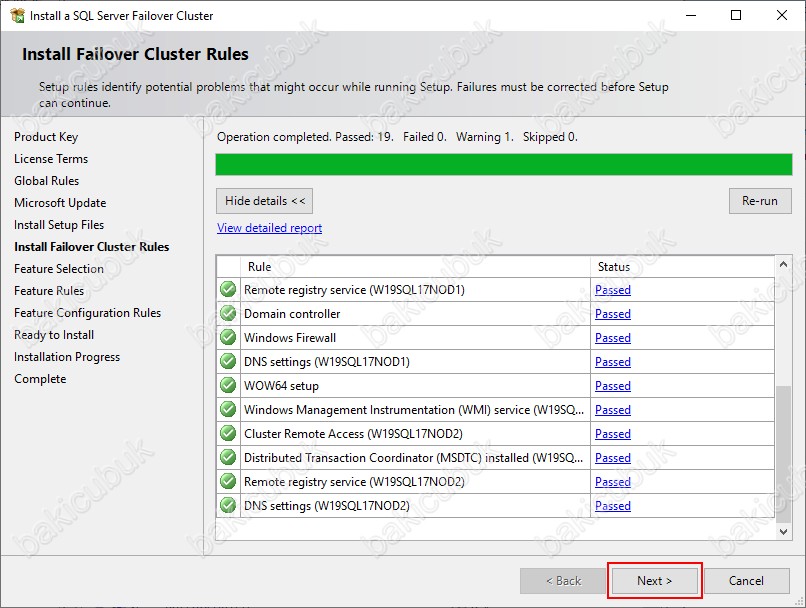Select the Installation Progress step
The width and height of the screenshot is (806, 608).
pos(67,357)
